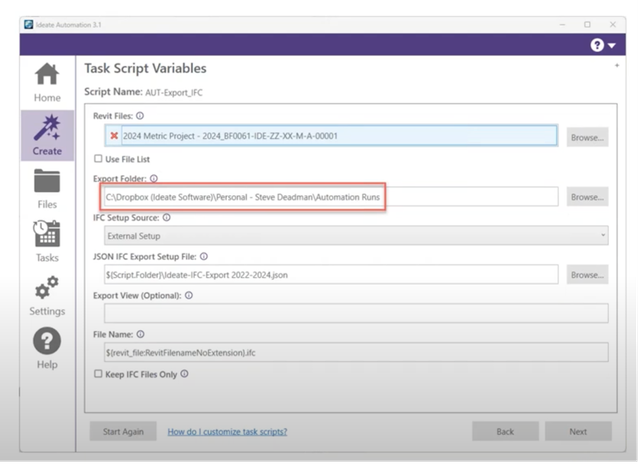This screenshot has width=640, height=464.
Task: Select the Create magic wand icon
Action: (x=46, y=136)
